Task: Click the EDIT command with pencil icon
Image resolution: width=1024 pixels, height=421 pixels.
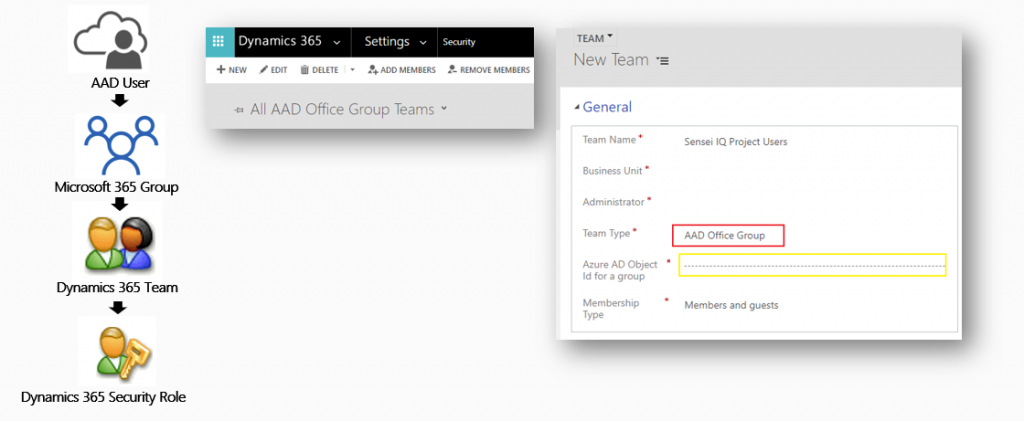Action: [273, 70]
